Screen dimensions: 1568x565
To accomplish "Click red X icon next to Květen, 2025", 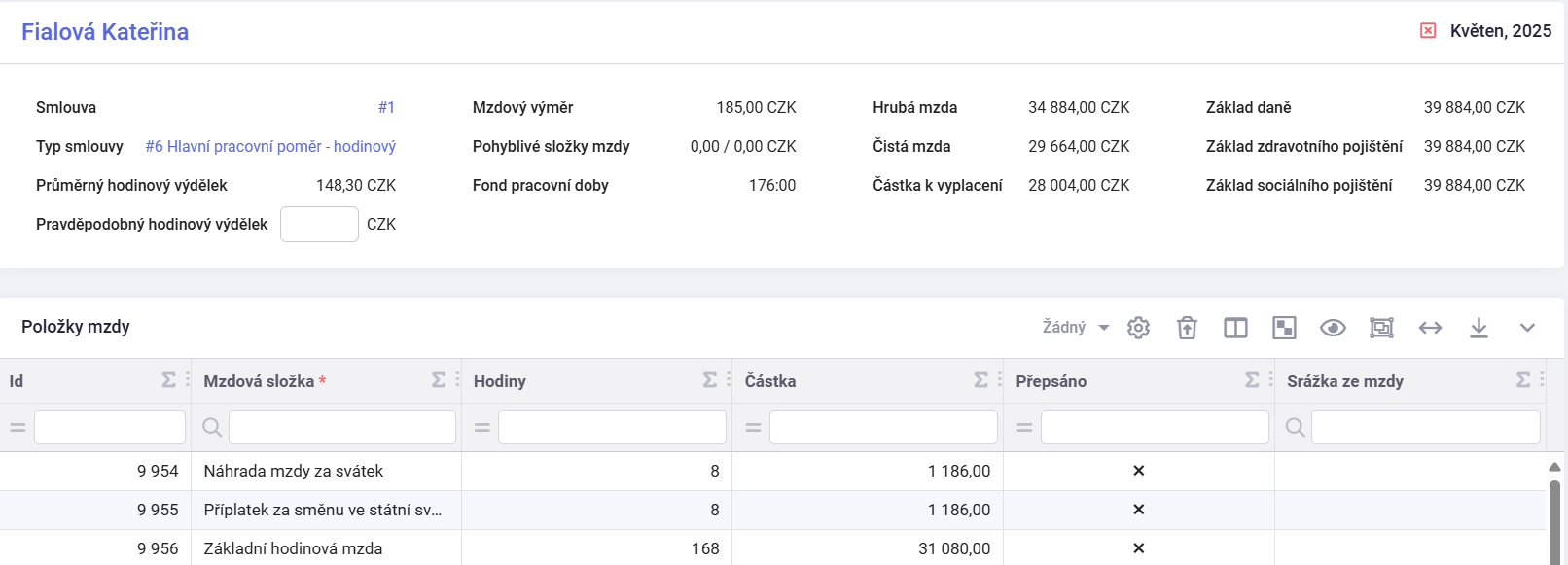I will tap(1428, 31).
